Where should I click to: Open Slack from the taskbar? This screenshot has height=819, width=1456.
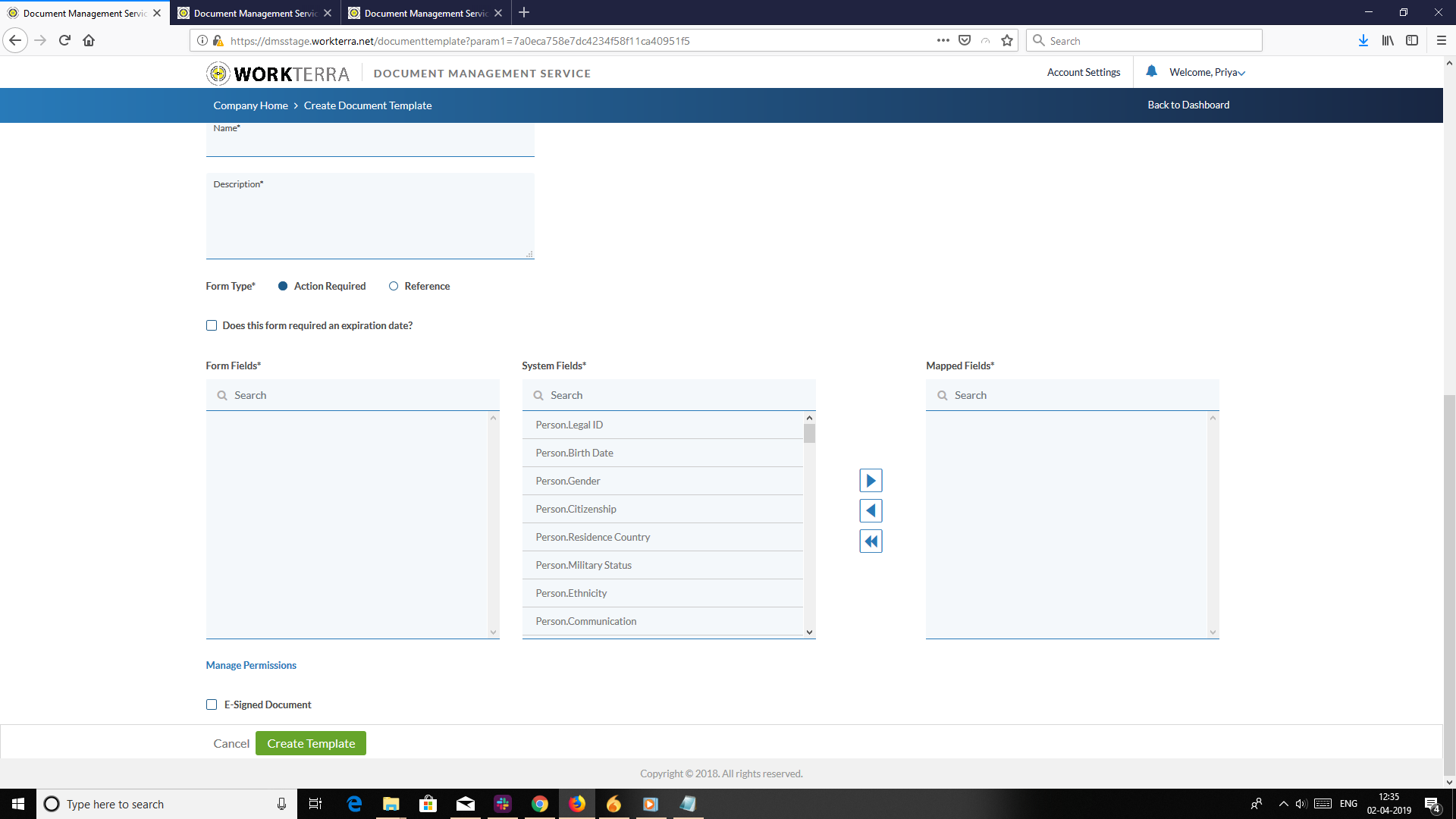pyautogui.click(x=502, y=804)
